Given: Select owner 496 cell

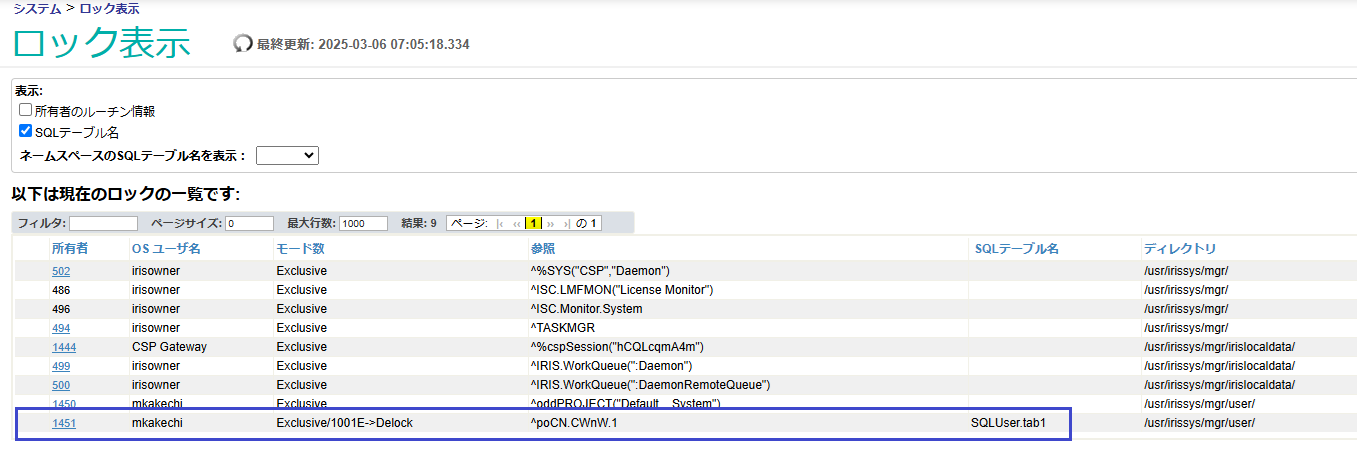Looking at the screenshot, I should tap(61, 309).
